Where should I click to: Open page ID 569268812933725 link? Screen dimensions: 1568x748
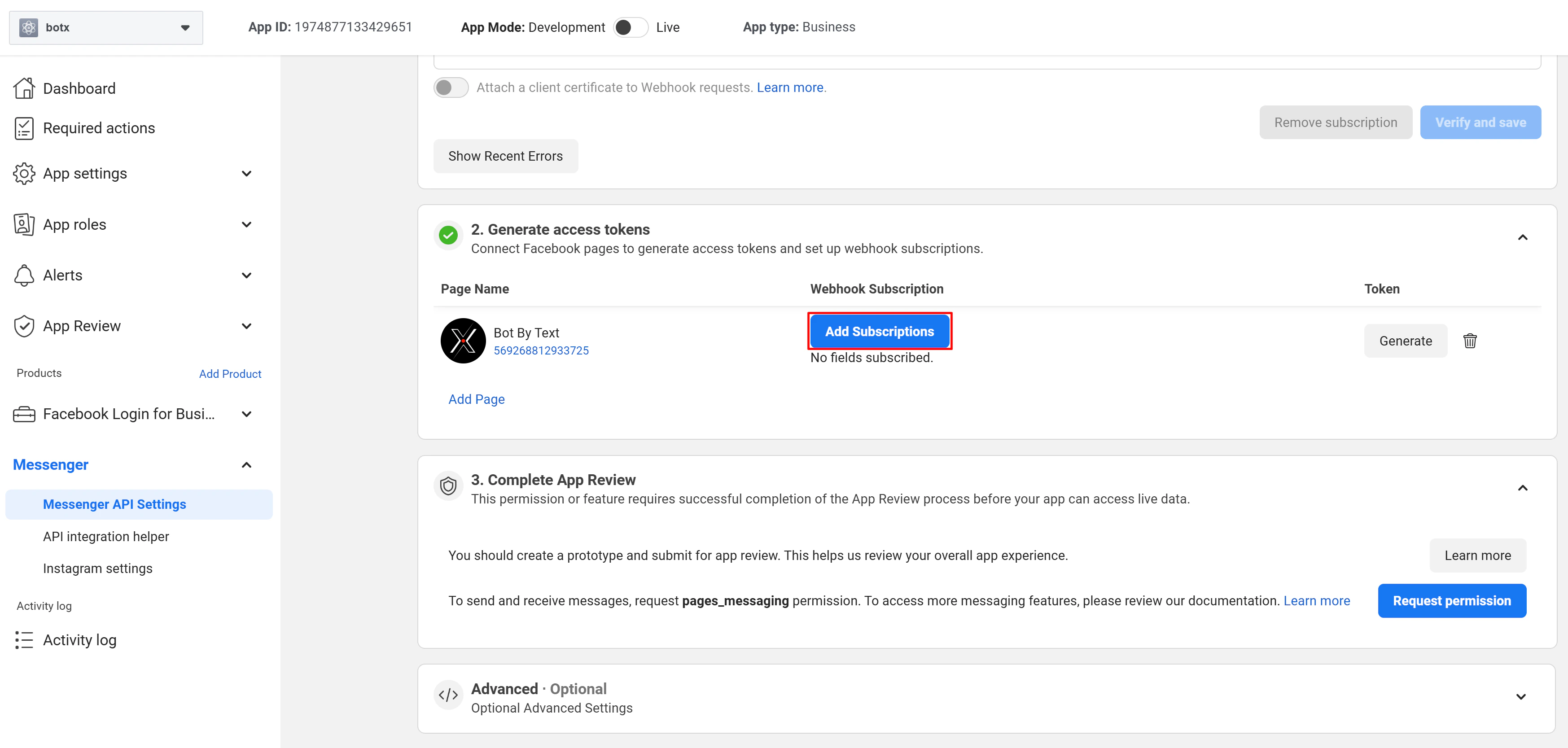540,350
